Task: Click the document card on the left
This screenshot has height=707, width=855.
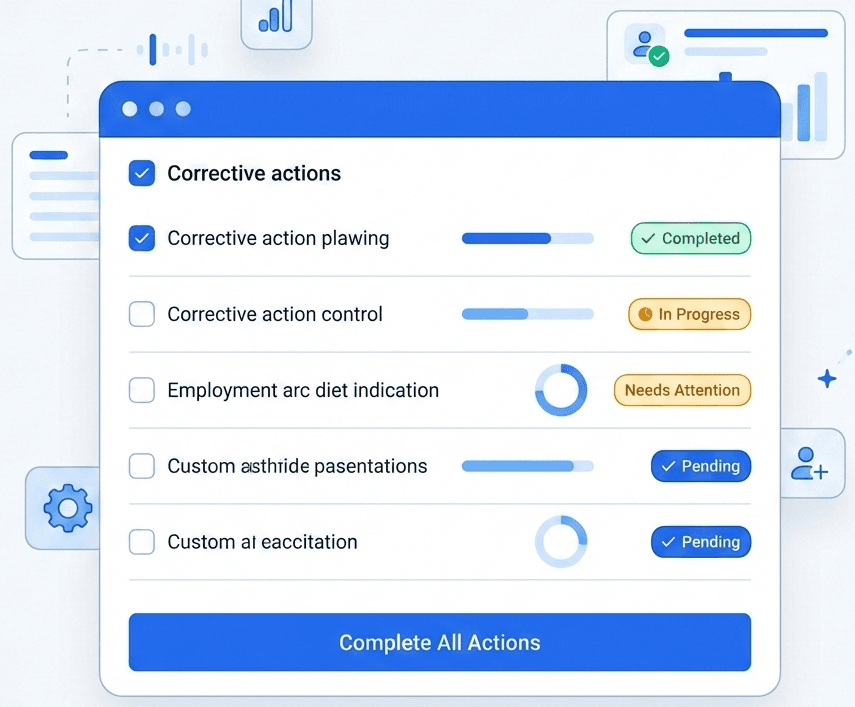Action: tap(55, 196)
